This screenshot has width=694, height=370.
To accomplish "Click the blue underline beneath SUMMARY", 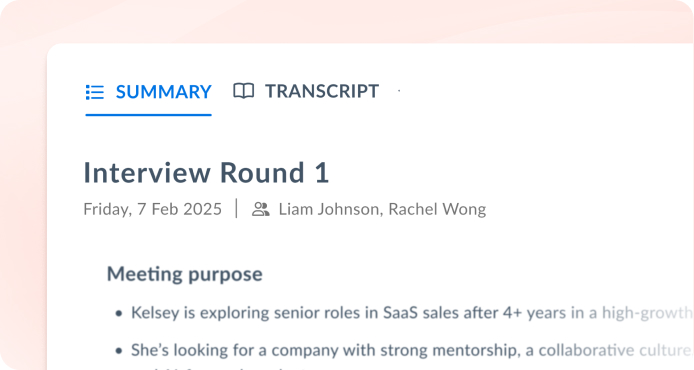I will (x=148, y=115).
